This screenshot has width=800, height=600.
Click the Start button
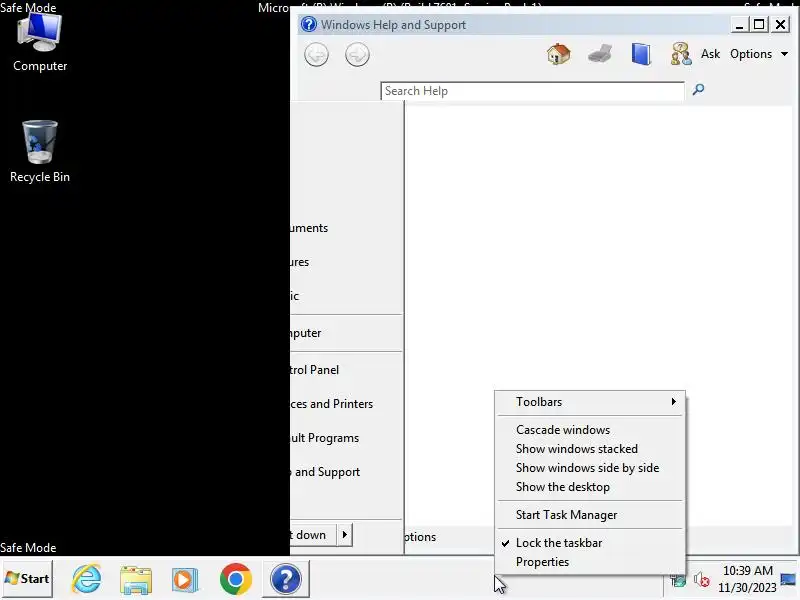27,579
